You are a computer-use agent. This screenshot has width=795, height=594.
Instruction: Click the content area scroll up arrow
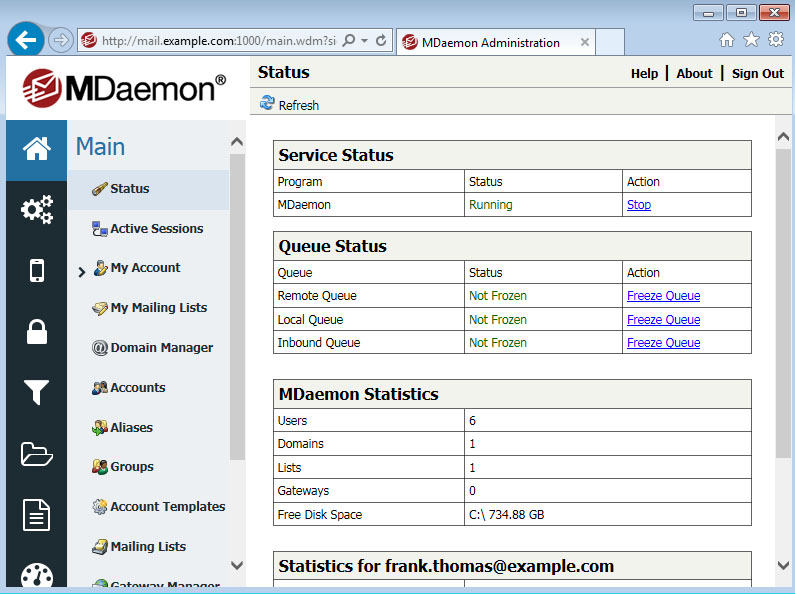[783, 136]
